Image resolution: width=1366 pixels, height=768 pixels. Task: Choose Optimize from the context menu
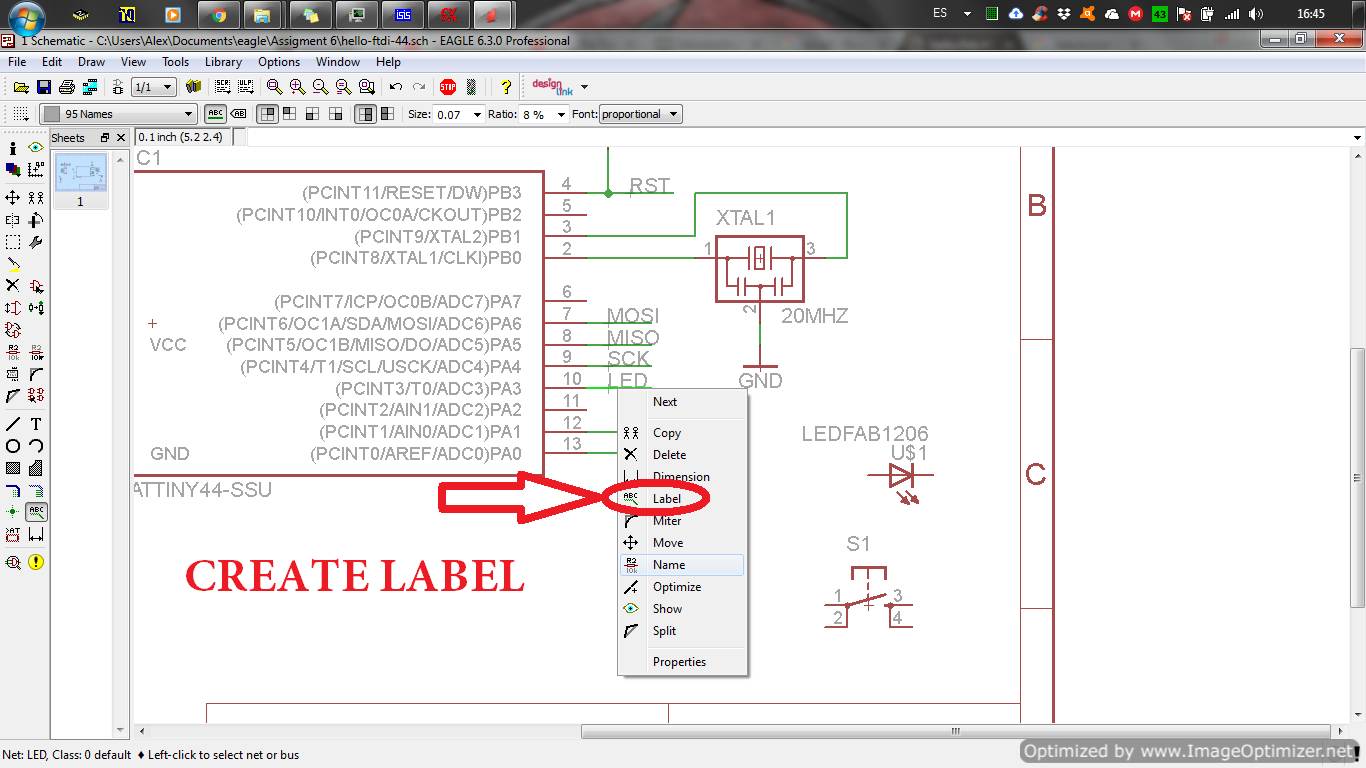click(x=682, y=586)
